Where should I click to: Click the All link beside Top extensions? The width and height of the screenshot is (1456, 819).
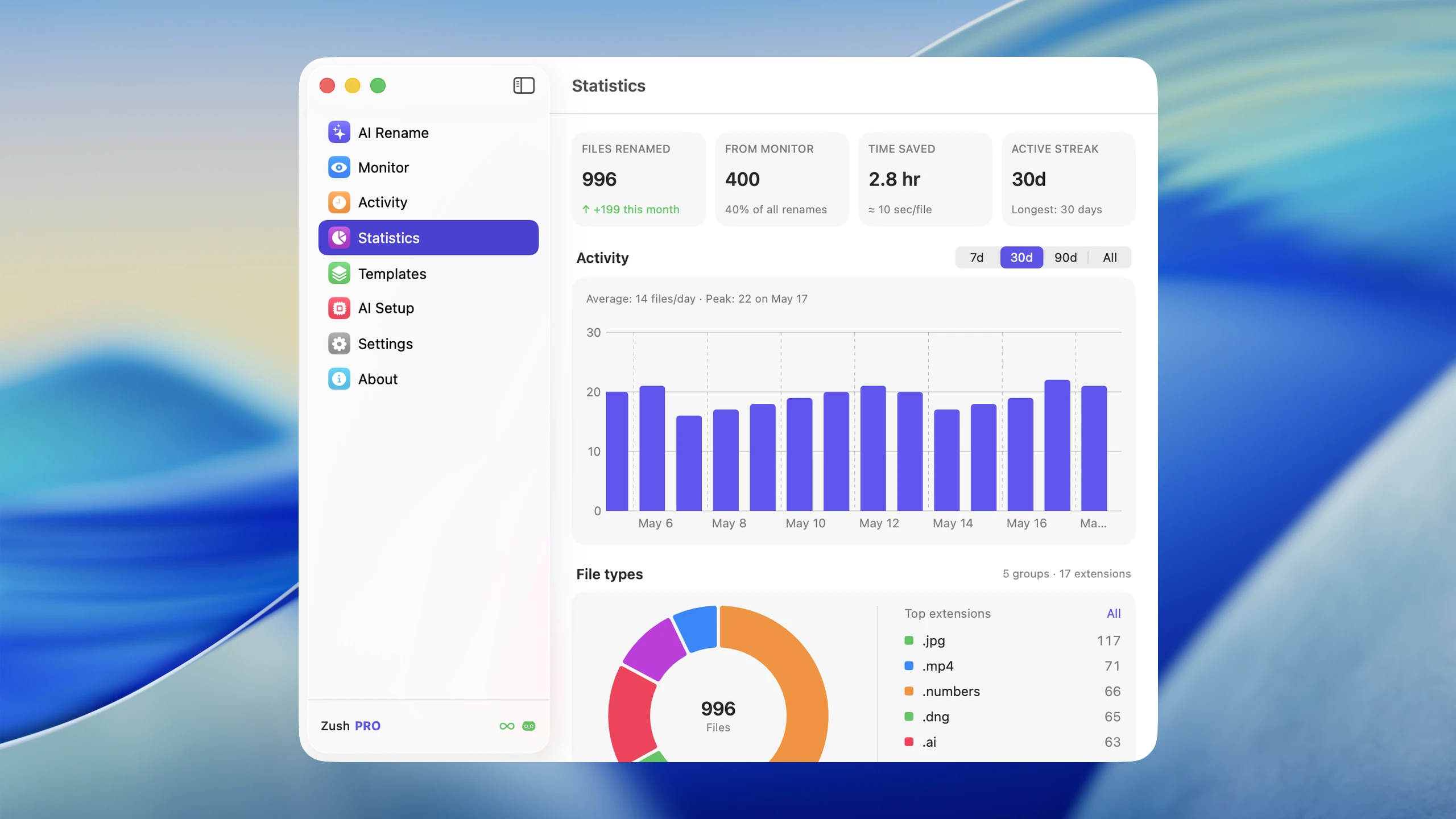click(1114, 614)
